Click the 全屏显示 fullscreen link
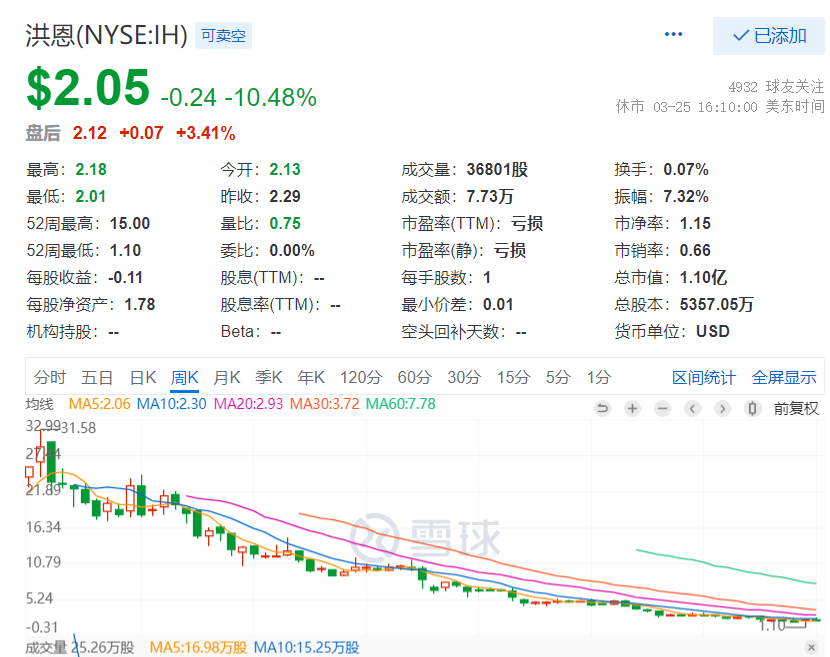Screen dimensions: 830x657 [784, 377]
